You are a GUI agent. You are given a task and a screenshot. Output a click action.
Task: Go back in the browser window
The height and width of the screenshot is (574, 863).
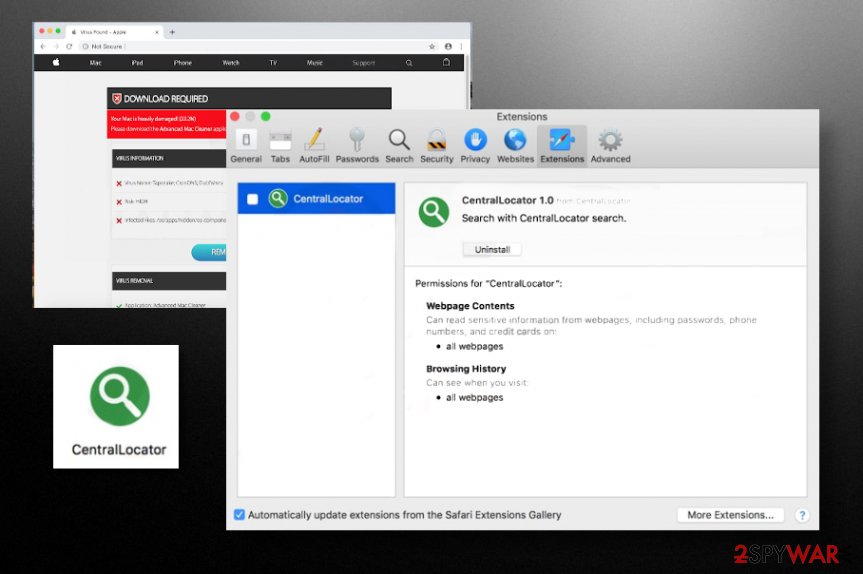(43, 46)
